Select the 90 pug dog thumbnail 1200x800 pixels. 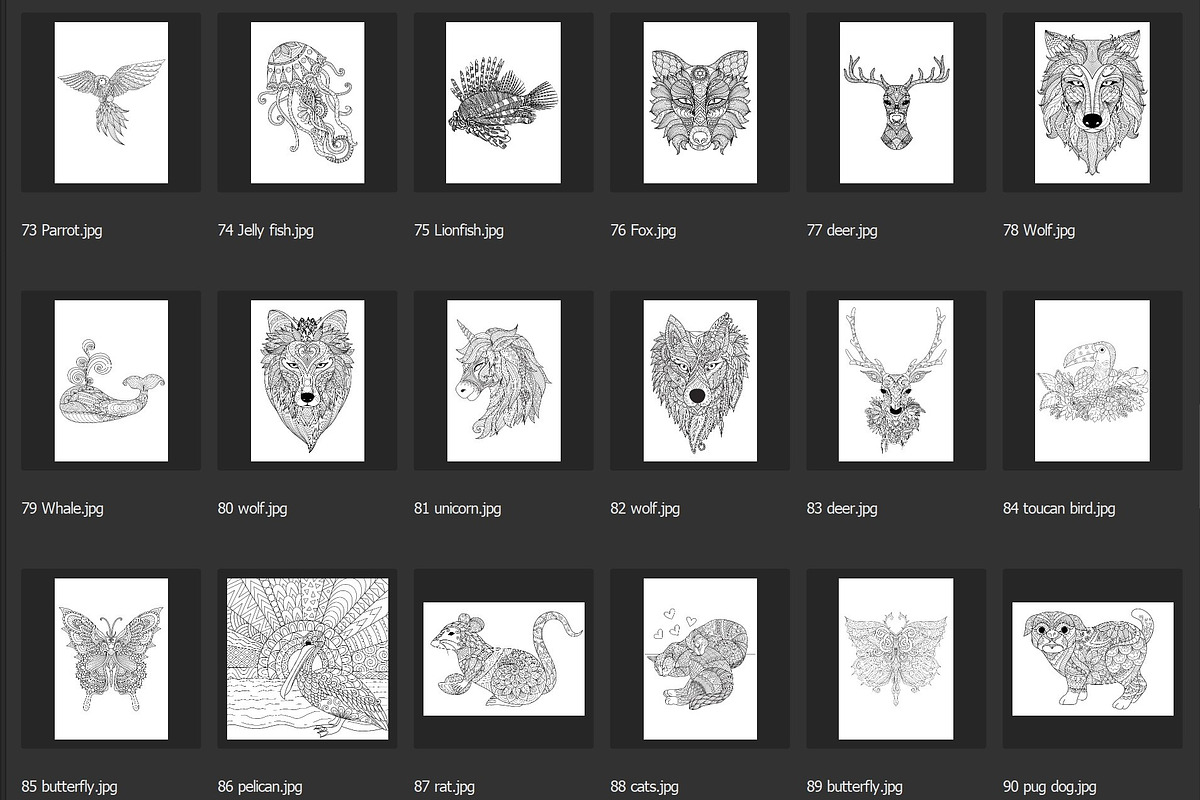tap(1093, 659)
